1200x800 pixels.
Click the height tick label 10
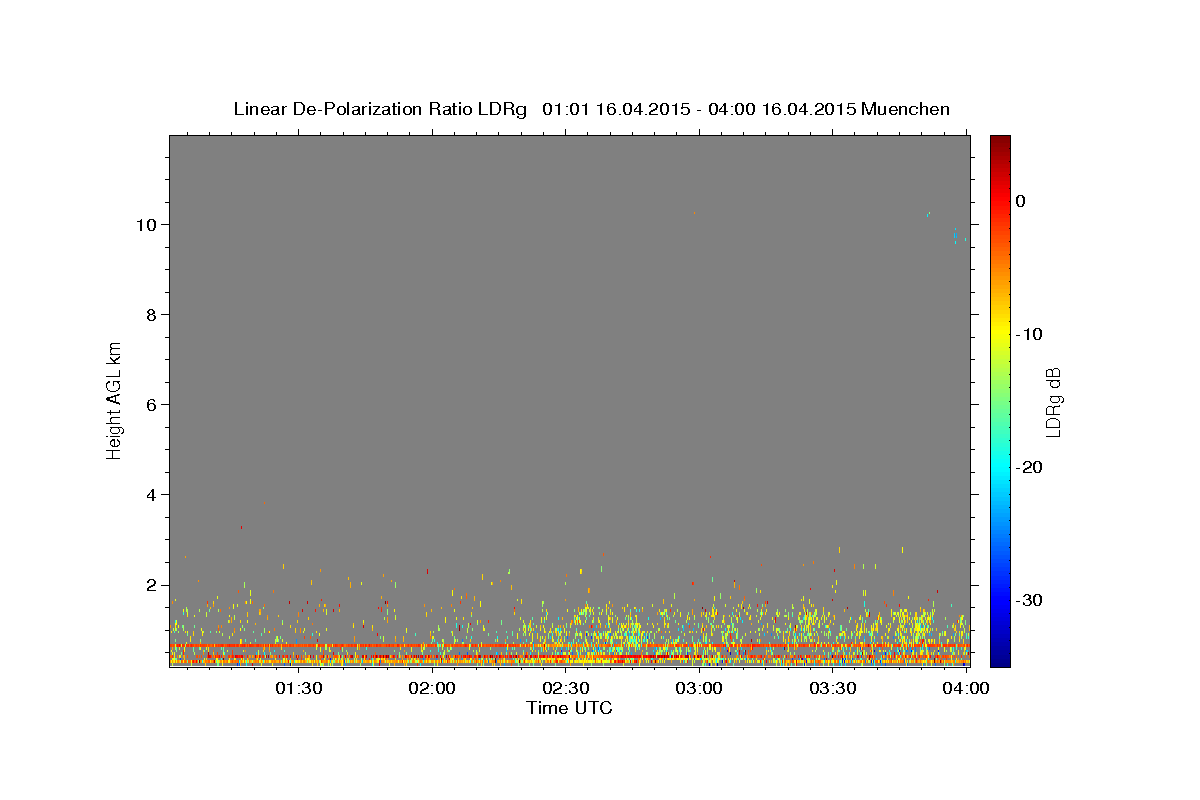[x=148, y=224]
